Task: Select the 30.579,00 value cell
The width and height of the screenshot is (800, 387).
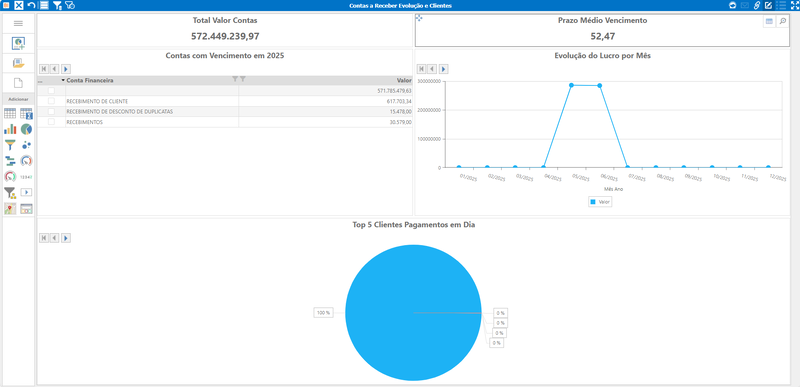Action: pos(326,122)
